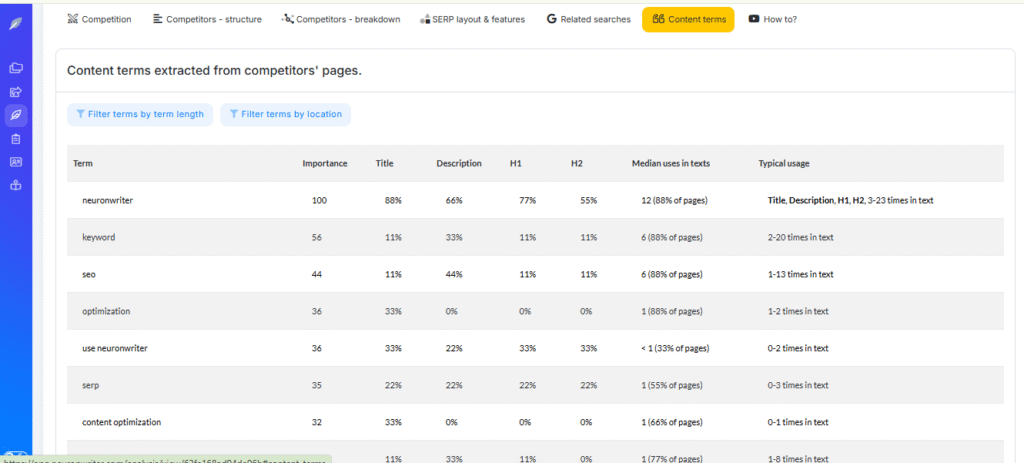Screen dimensions: 1024x463
Task: Select the serp term
Action: tap(91, 385)
